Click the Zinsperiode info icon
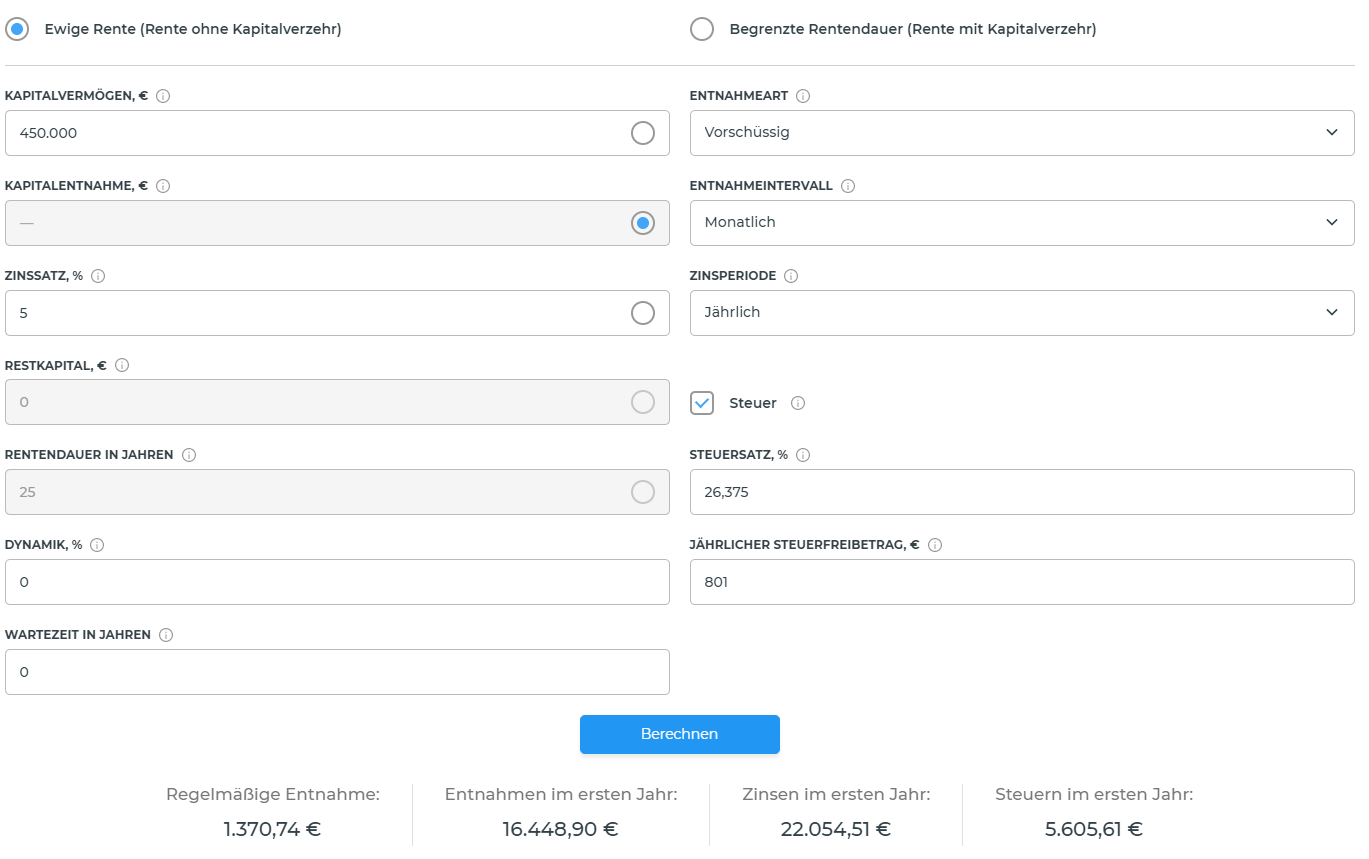1369x859 pixels. pos(791,276)
